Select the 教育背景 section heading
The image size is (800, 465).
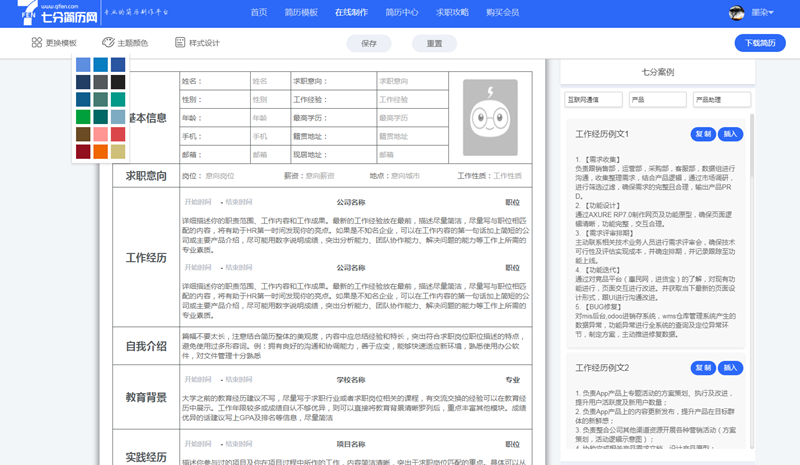(x=146, y=398)
